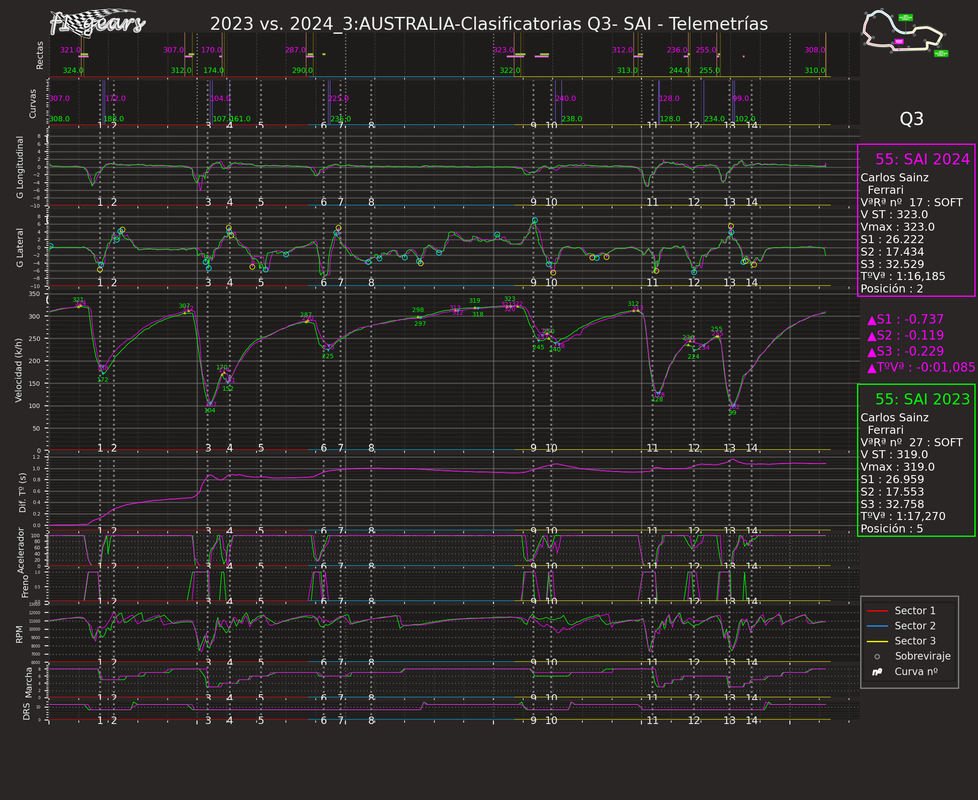Select the delta '▲S2 : -0.119'
The width and height of the screenshot is (978, 800).
[x=905, y=335]
